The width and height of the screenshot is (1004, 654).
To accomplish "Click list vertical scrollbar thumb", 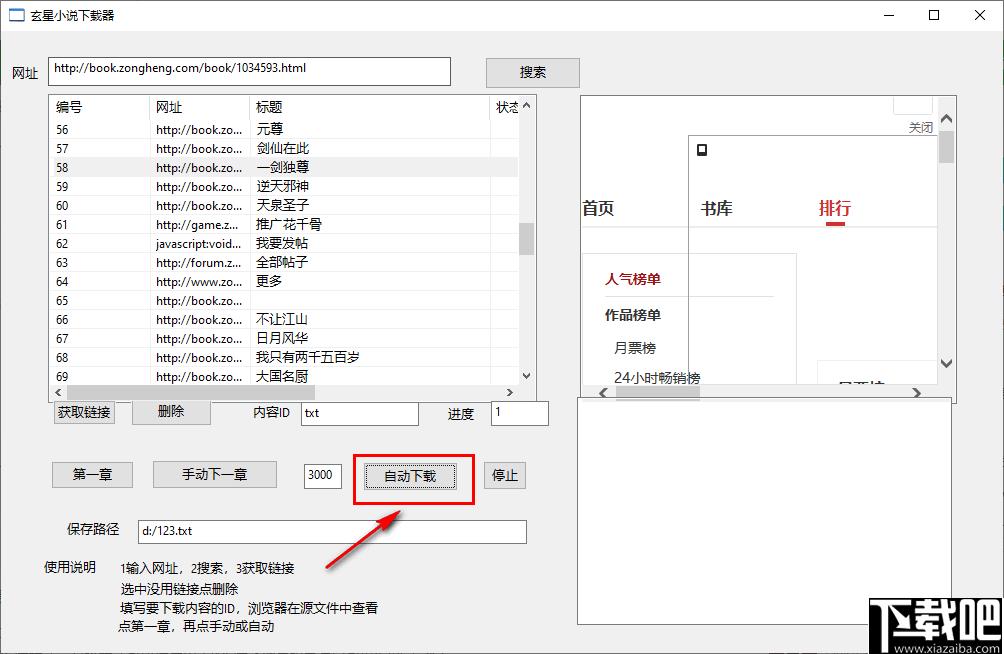I will [526, 238].
